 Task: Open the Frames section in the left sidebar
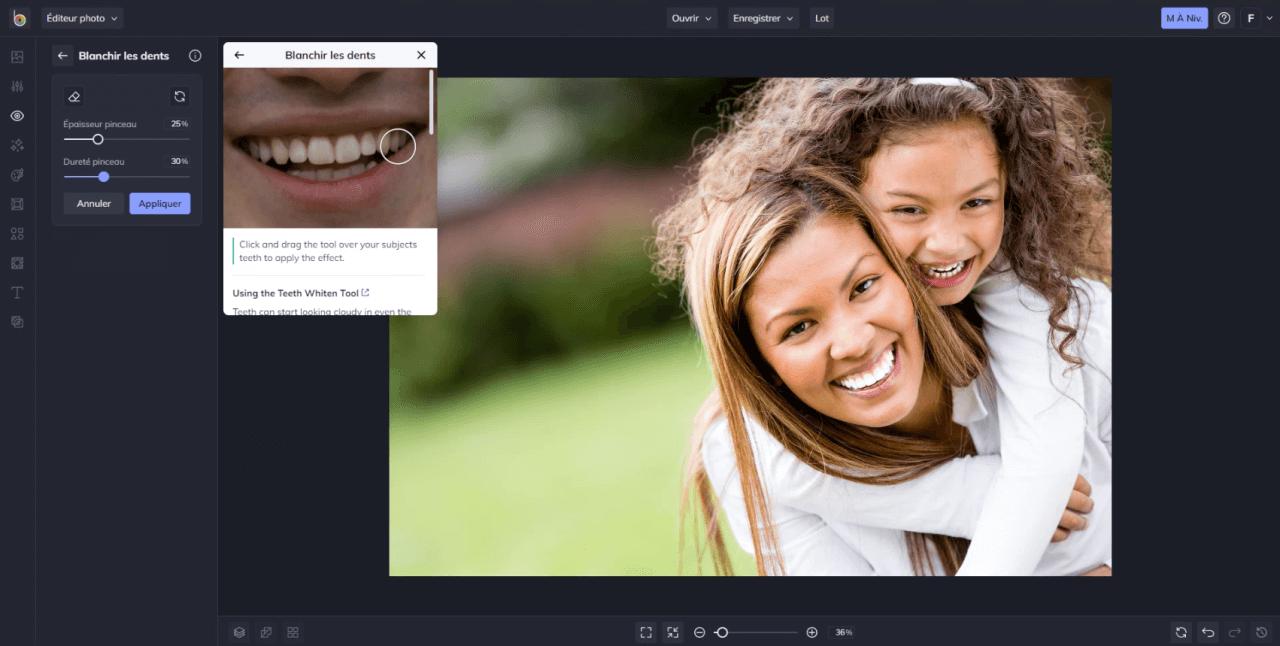click(17, 204)
